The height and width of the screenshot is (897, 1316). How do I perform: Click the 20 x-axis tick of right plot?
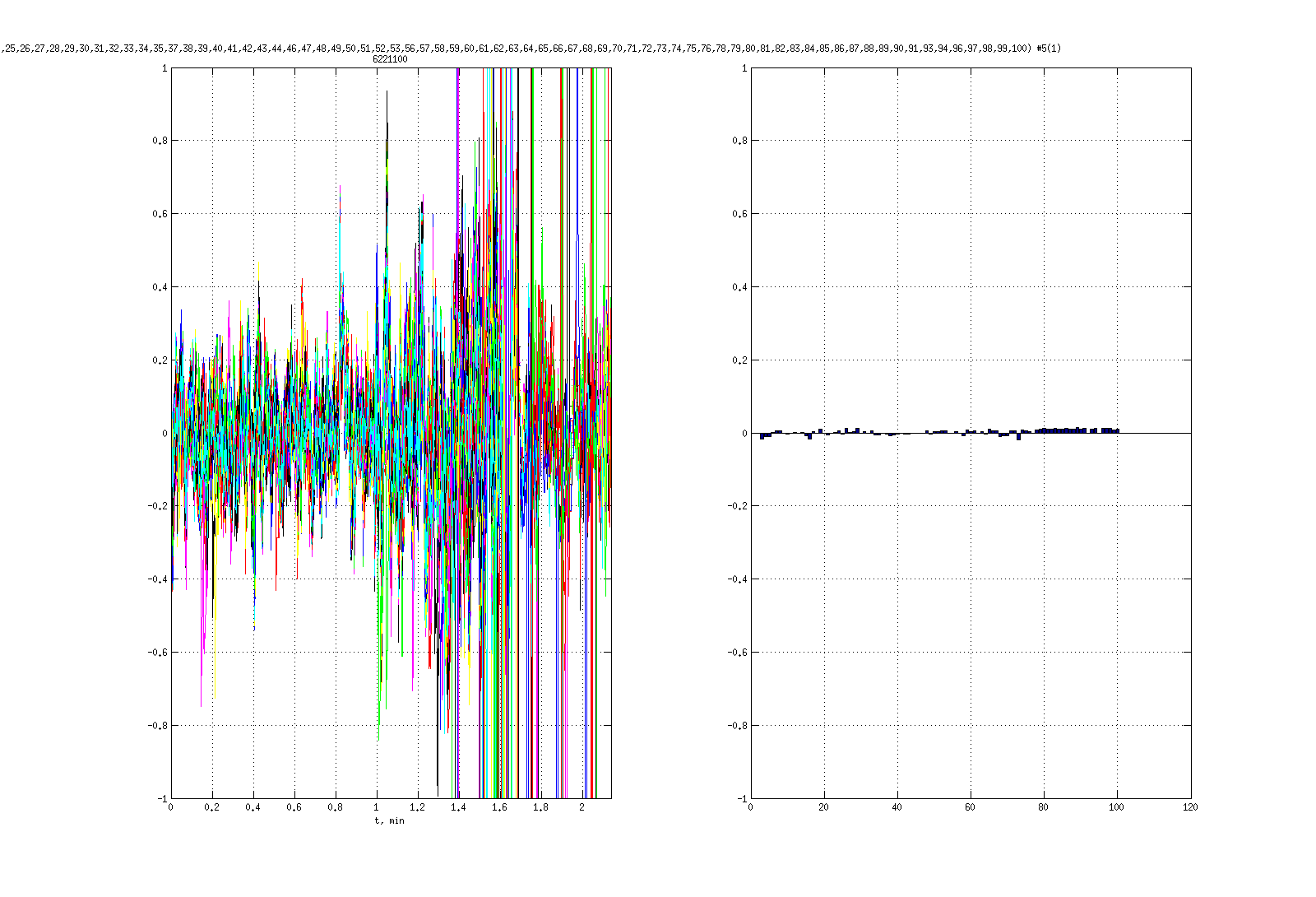(823, 807)
